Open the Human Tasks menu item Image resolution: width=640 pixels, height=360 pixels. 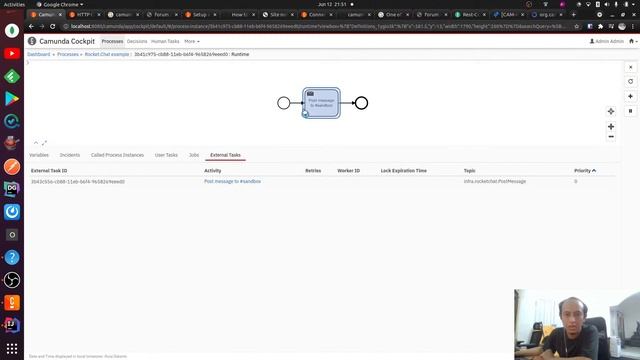pyautogui.click(x=165, y=41)
